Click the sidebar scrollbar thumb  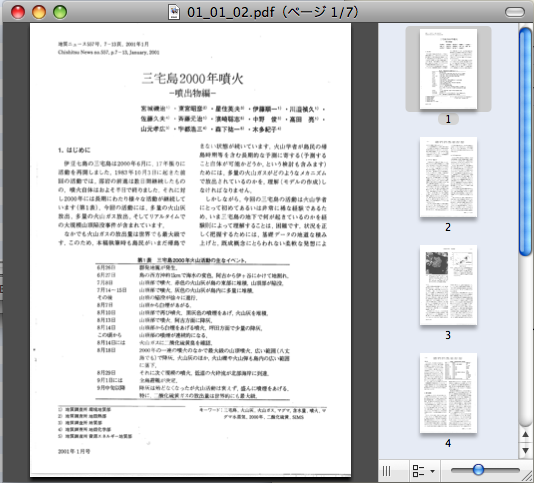[525, 141]
